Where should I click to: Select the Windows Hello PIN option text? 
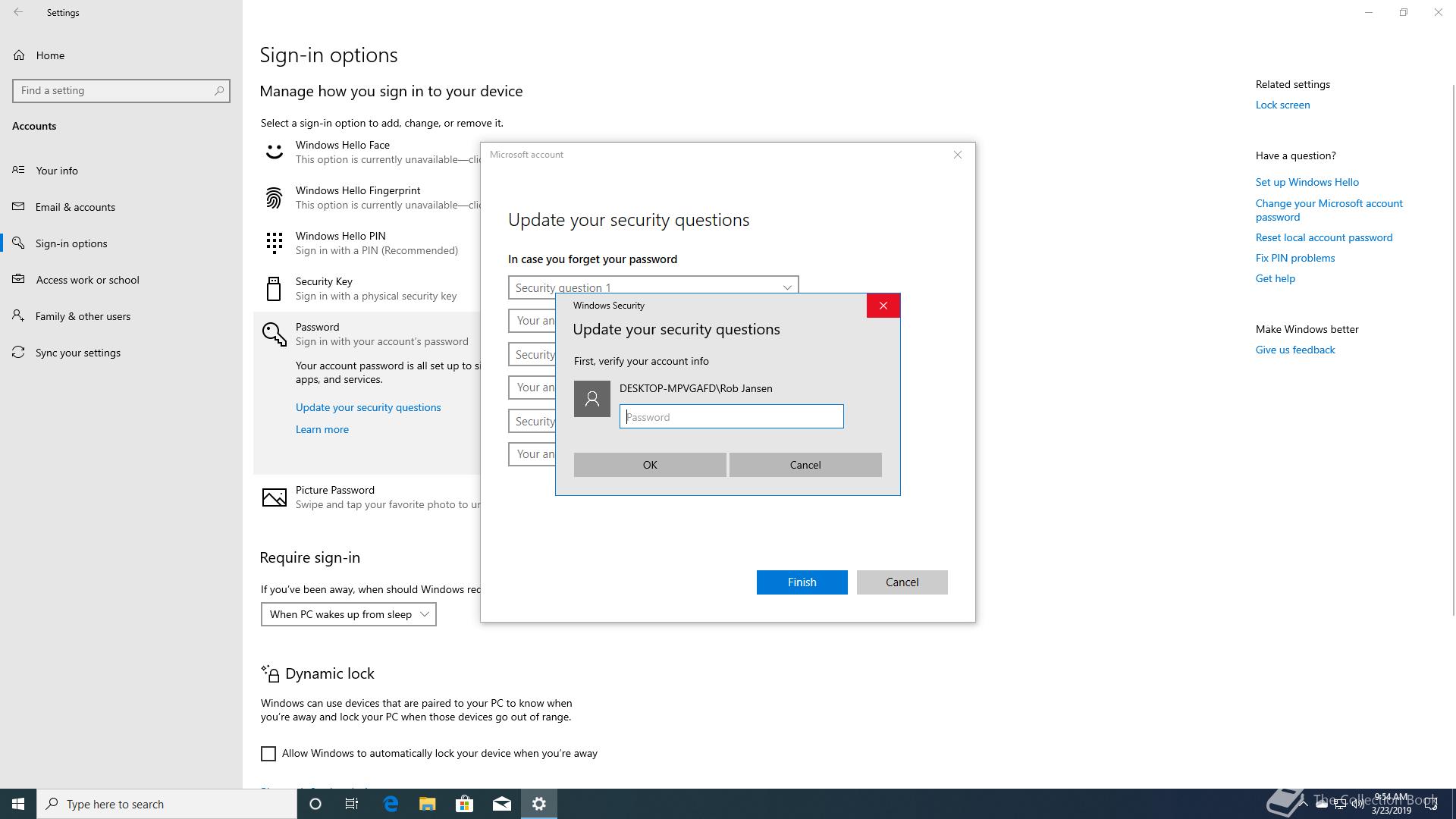pos(340,236)
